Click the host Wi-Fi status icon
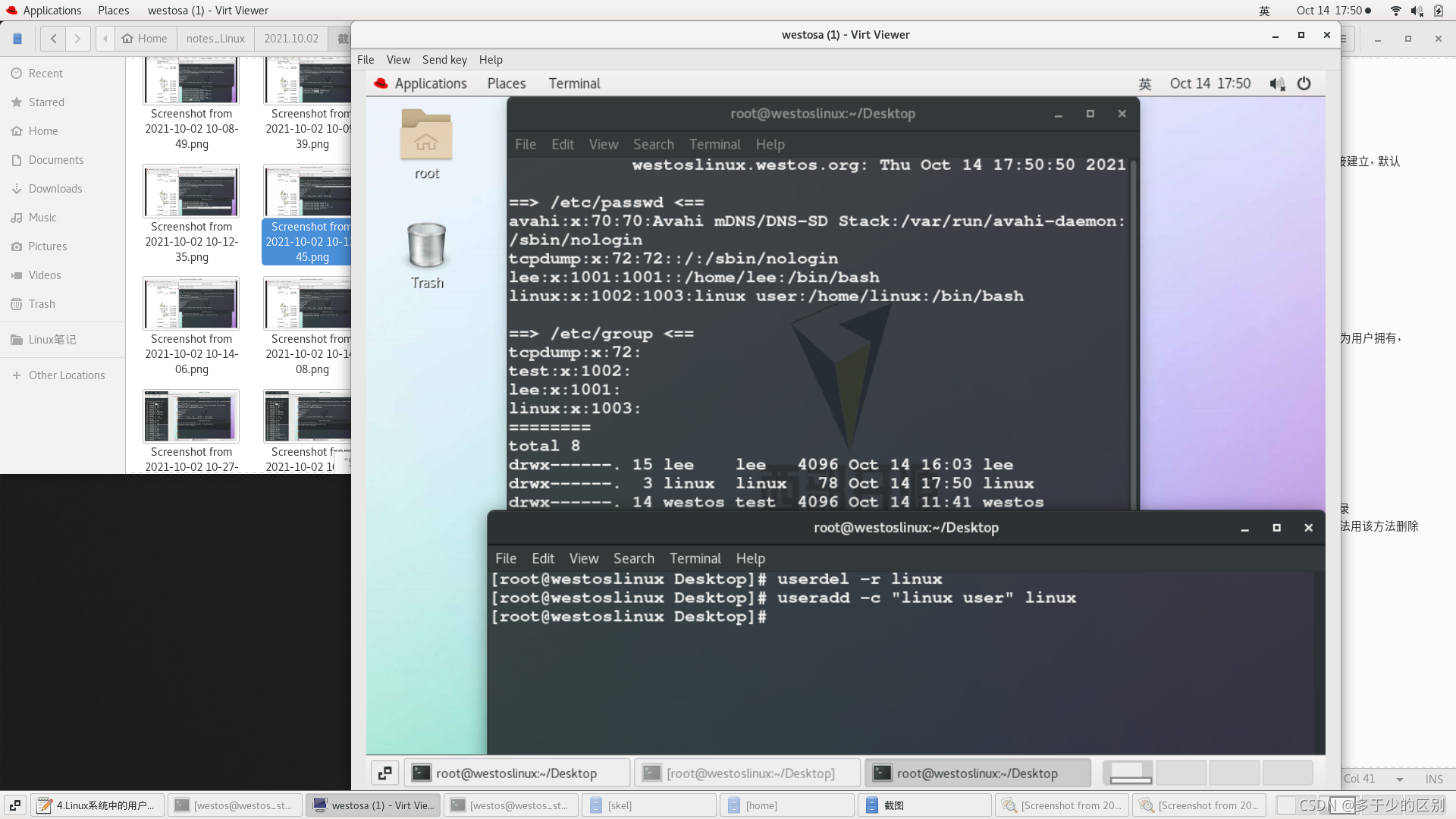1456x819 pixels. pos(1395,11)
